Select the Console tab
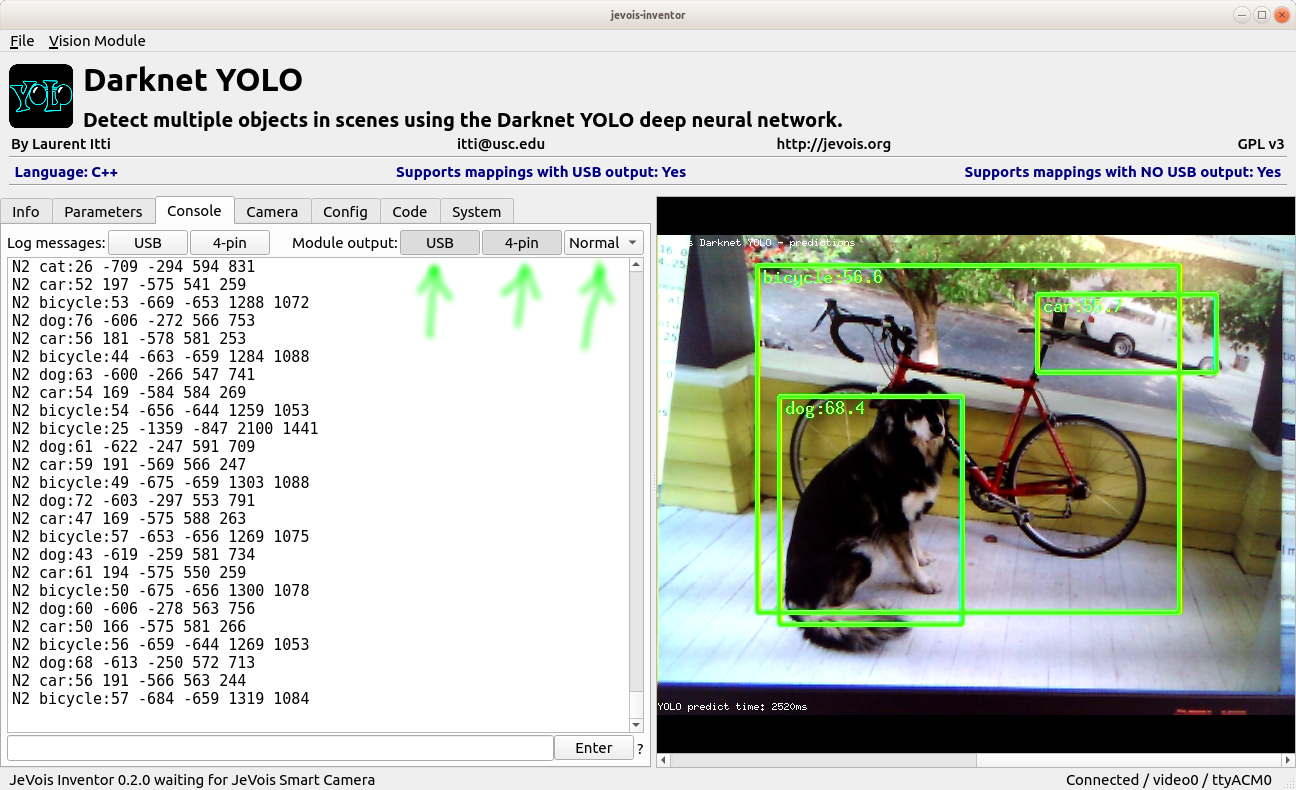The width and height of the screenshot is (1296, 790). (x=195, y=210)
